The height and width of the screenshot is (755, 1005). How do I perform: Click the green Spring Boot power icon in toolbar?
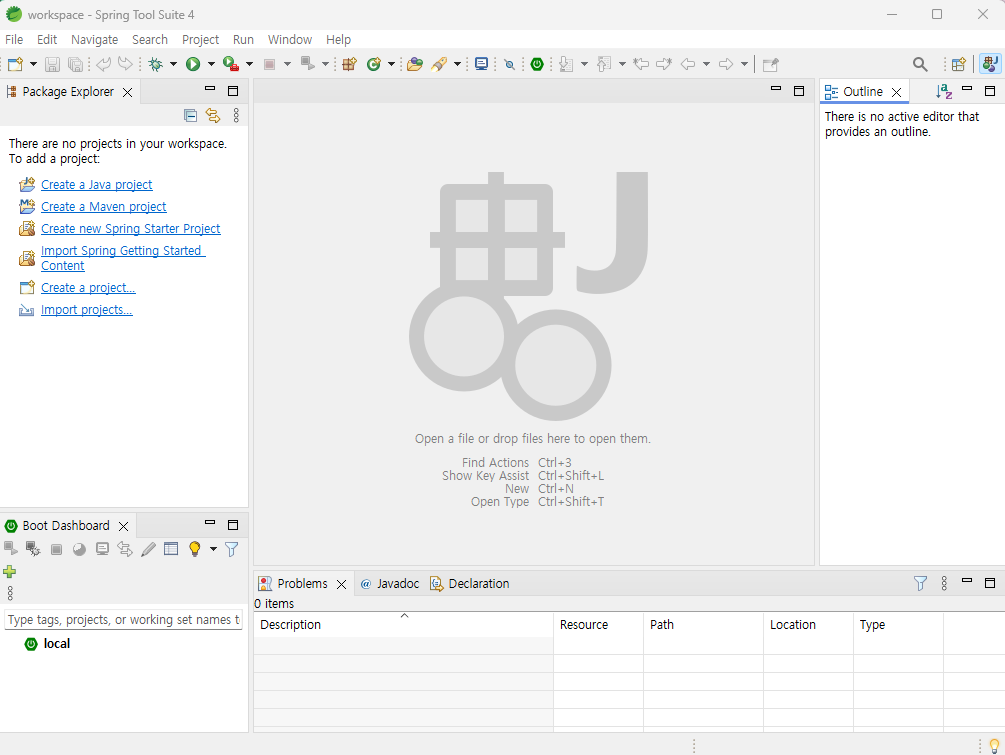point(537,64)
